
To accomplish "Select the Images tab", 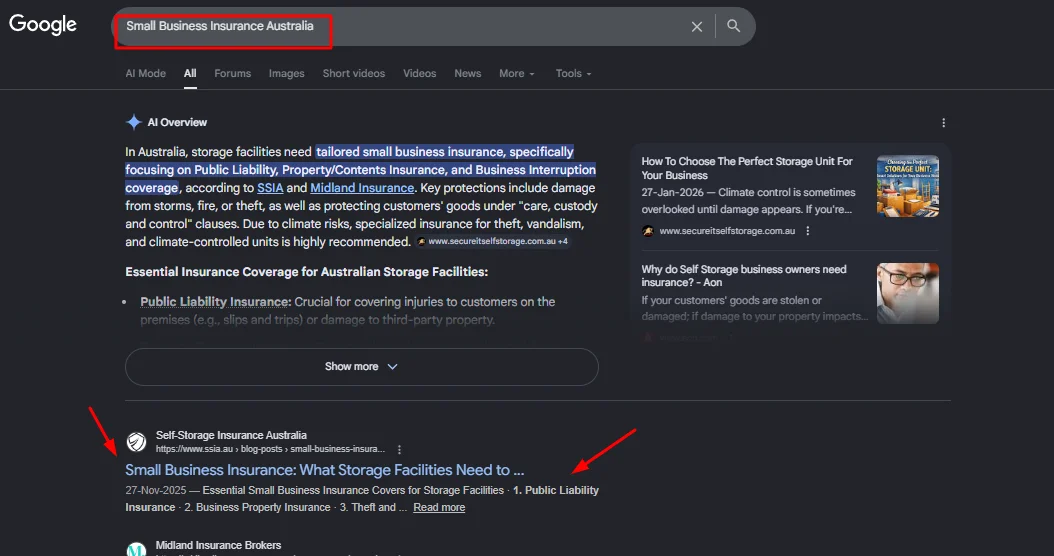I will click(286, 73).
